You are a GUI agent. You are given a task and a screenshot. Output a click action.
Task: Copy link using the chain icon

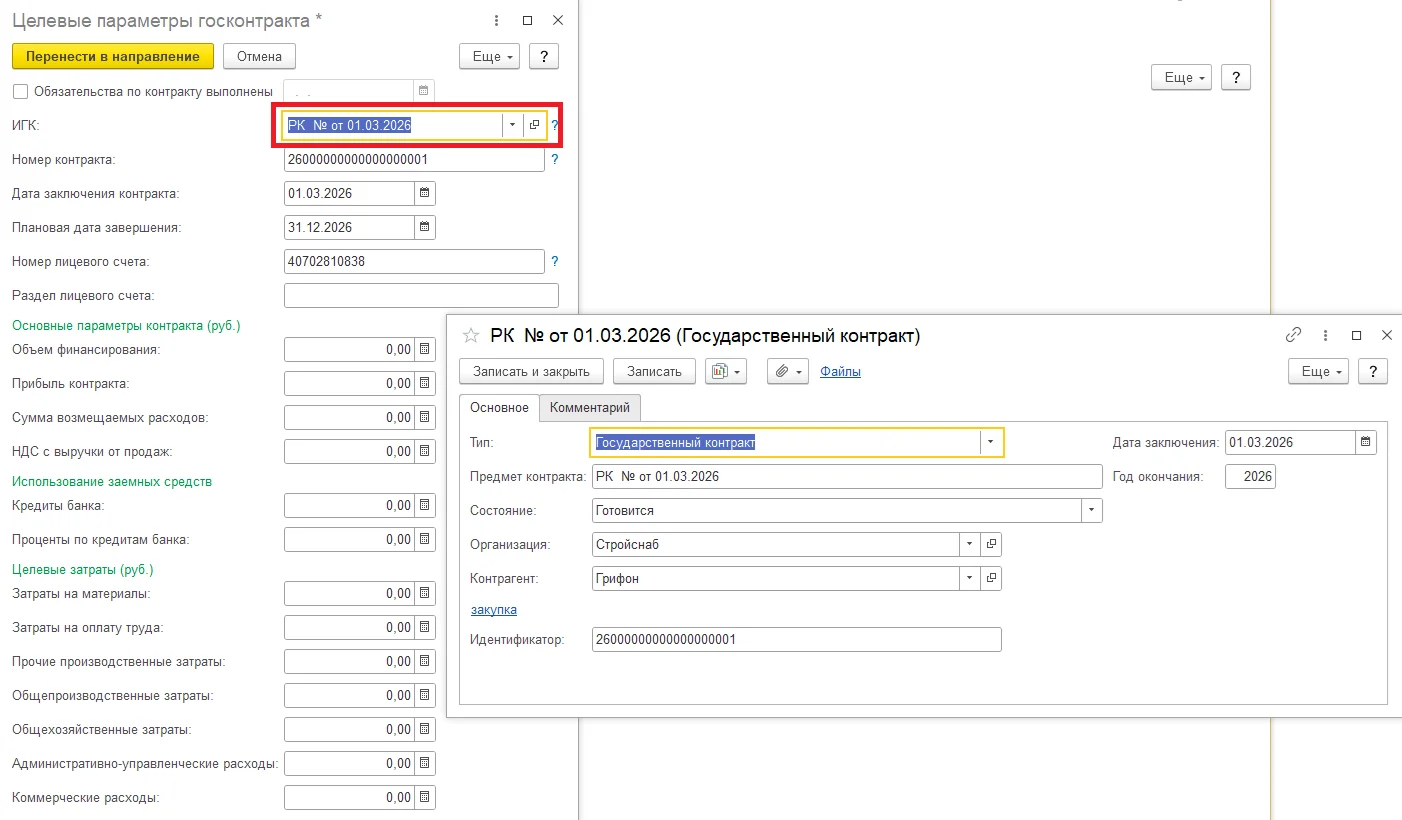[1293, 335]
